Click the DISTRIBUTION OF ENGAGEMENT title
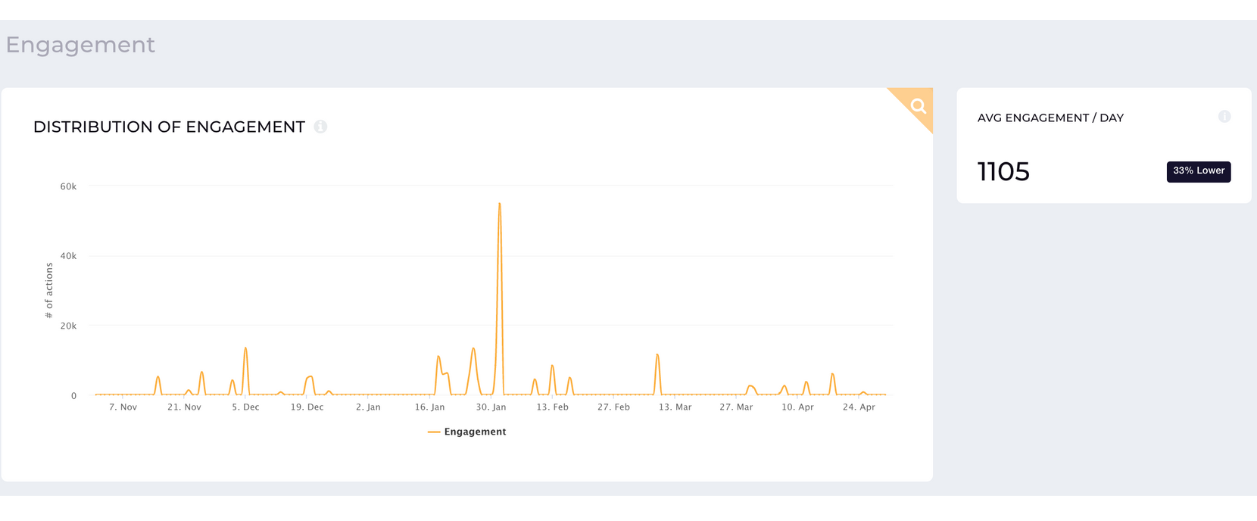 point(169,127)
